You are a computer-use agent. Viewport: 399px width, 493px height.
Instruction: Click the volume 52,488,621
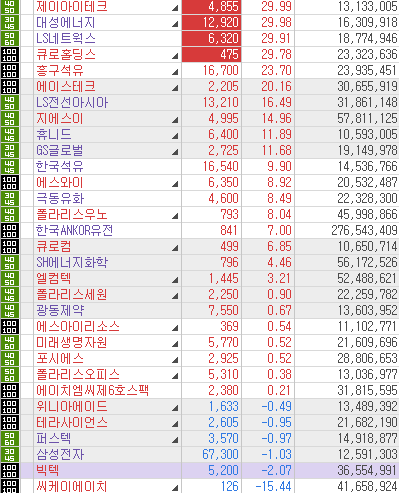[367, 279]
